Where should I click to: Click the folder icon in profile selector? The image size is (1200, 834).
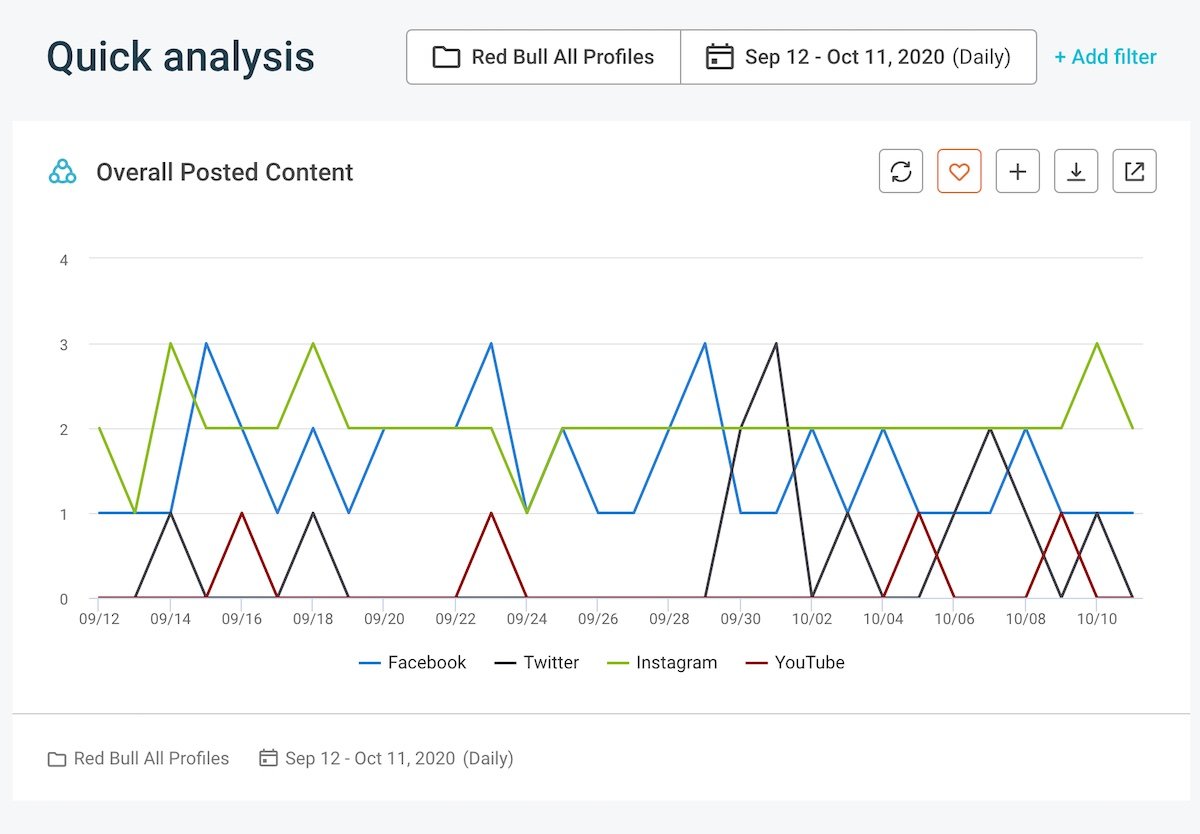(x=446, y=57)
